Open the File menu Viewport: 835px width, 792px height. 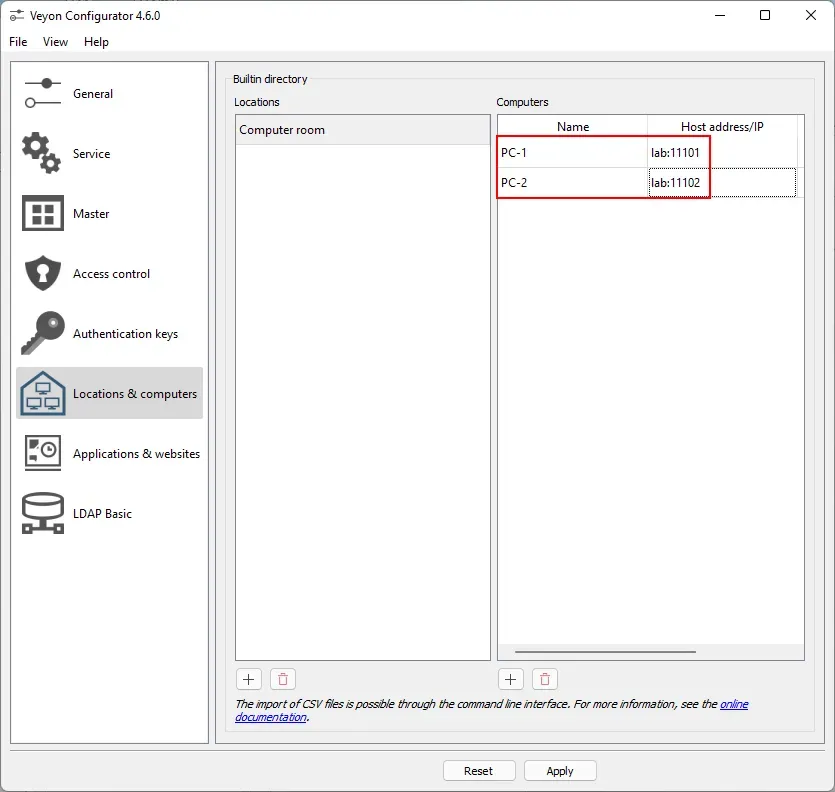pyautogui.click(x=18, y=42)
